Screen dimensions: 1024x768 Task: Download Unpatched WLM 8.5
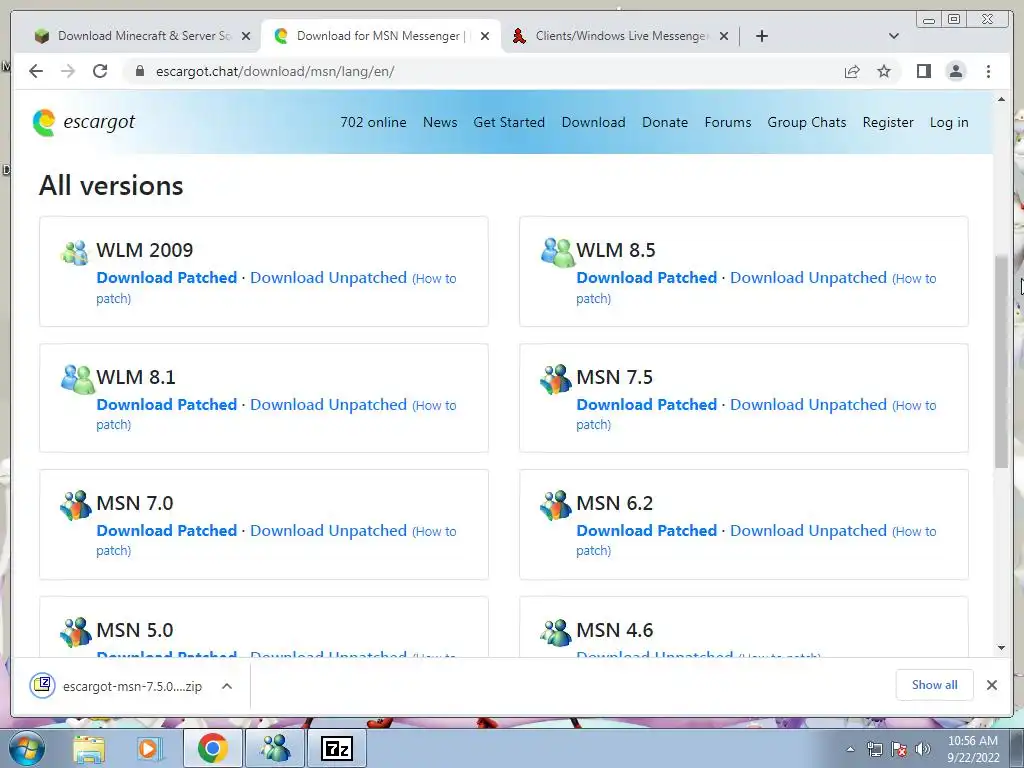[808, 278]
